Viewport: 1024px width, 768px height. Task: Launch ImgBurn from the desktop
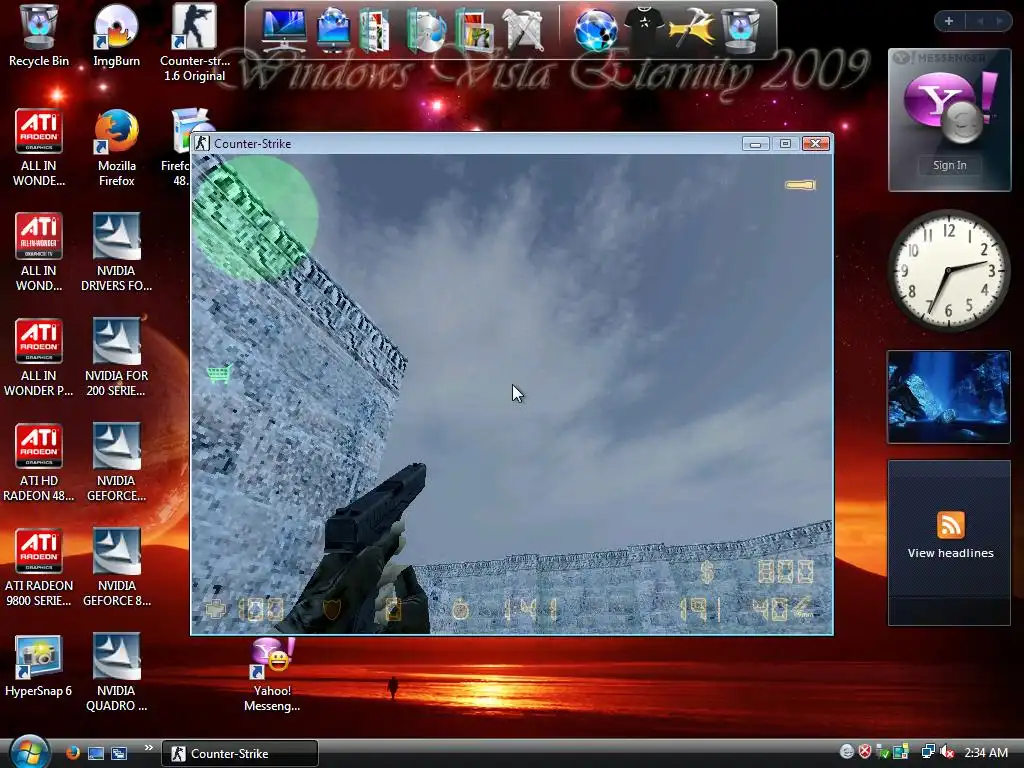tap(116, 36)
